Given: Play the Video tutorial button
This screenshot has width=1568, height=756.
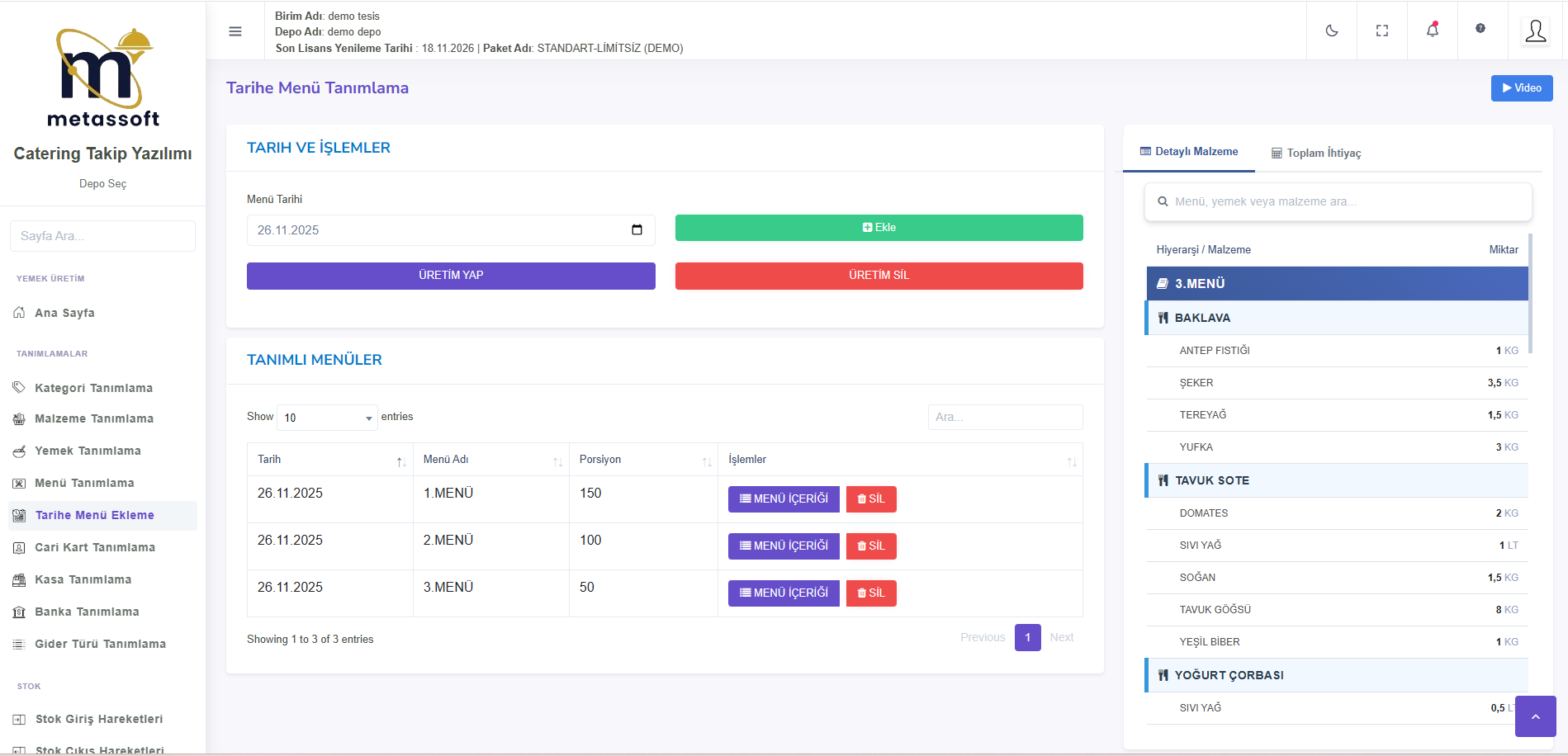Looking at the screenshot, I should pos(1521,88).
